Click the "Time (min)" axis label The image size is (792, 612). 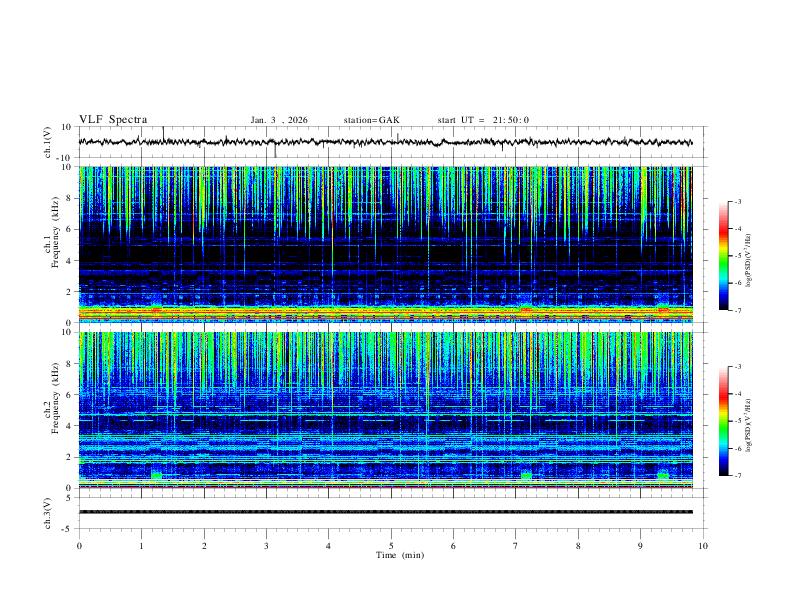[x=400, y=555]
